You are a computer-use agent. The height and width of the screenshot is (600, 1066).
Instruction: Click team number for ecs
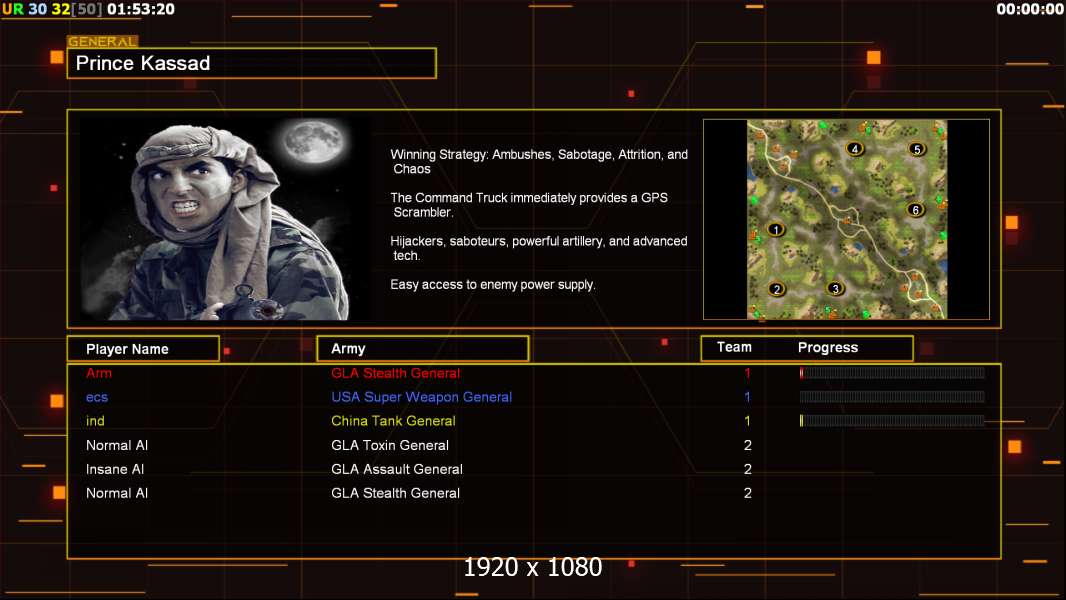point(747,397)
